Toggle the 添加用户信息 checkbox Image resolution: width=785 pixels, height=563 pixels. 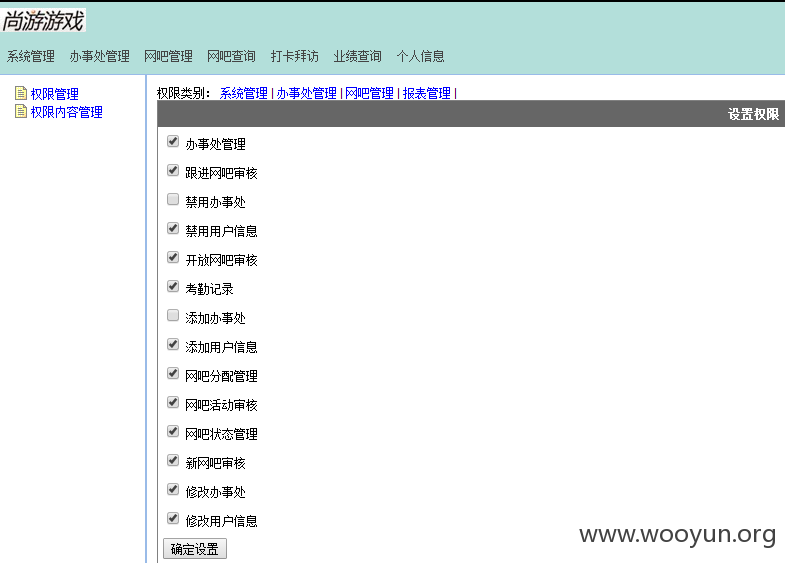click(x=173, y=344)
